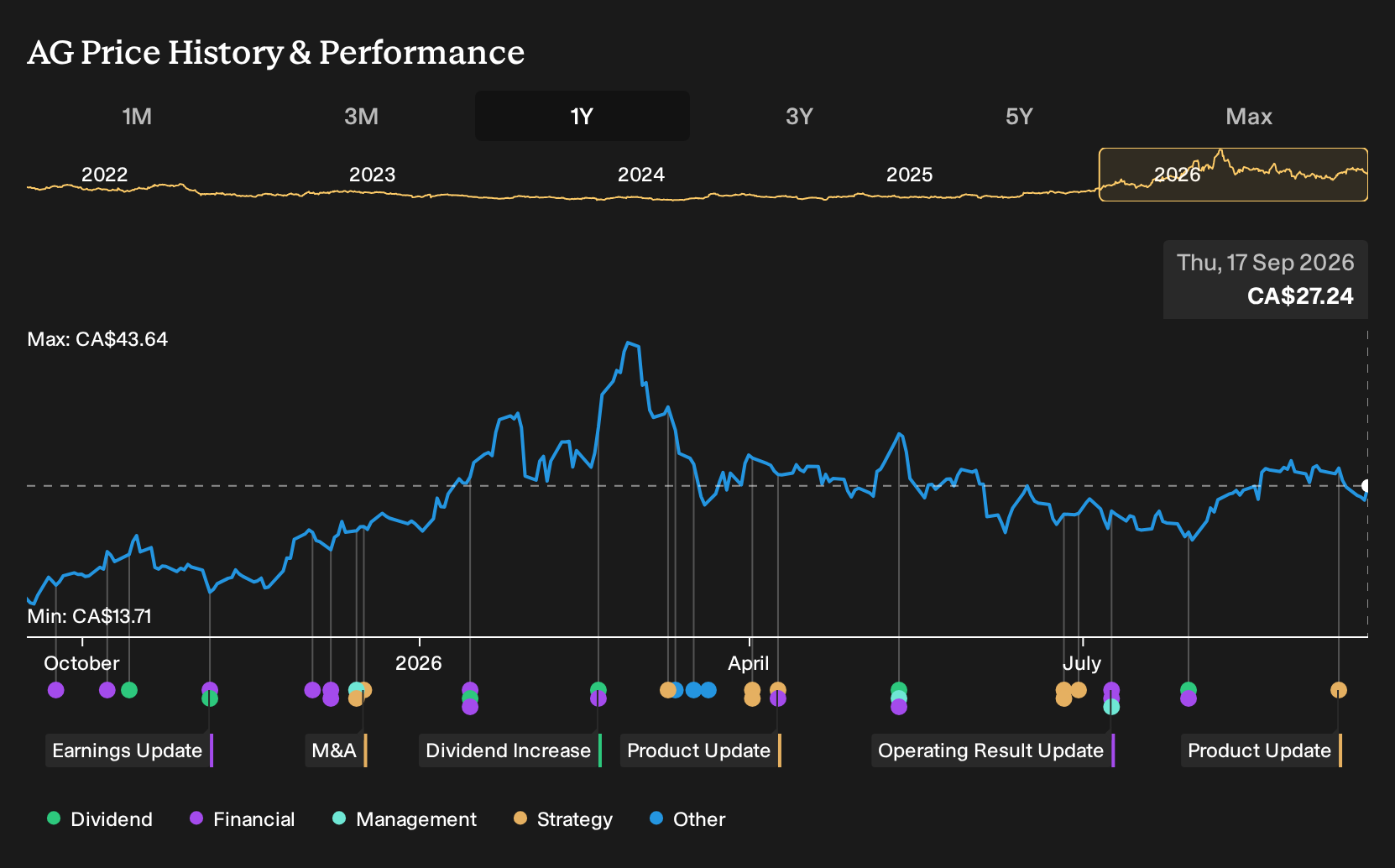Toggle the Financial legend filter
1395x868 pixels.
pos(242,819)
